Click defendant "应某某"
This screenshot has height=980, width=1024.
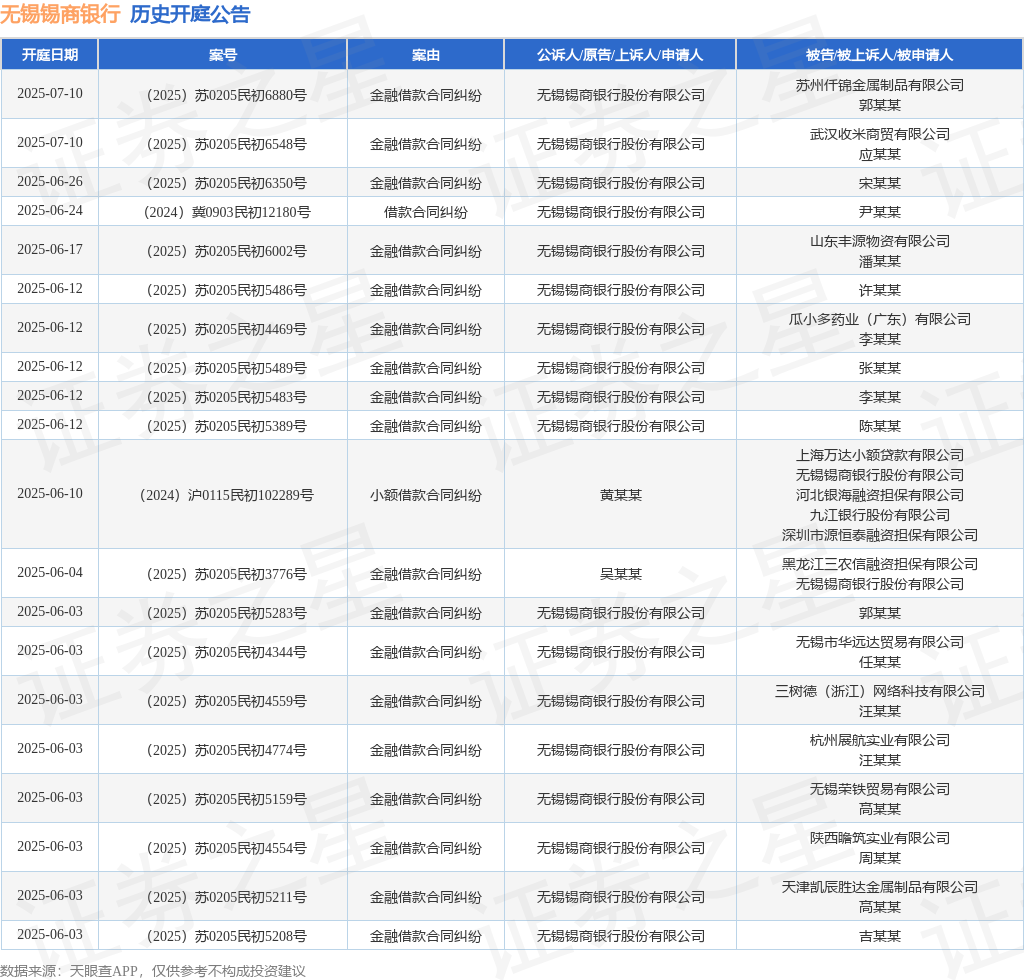pyautogui.click(x=880, y=155)
